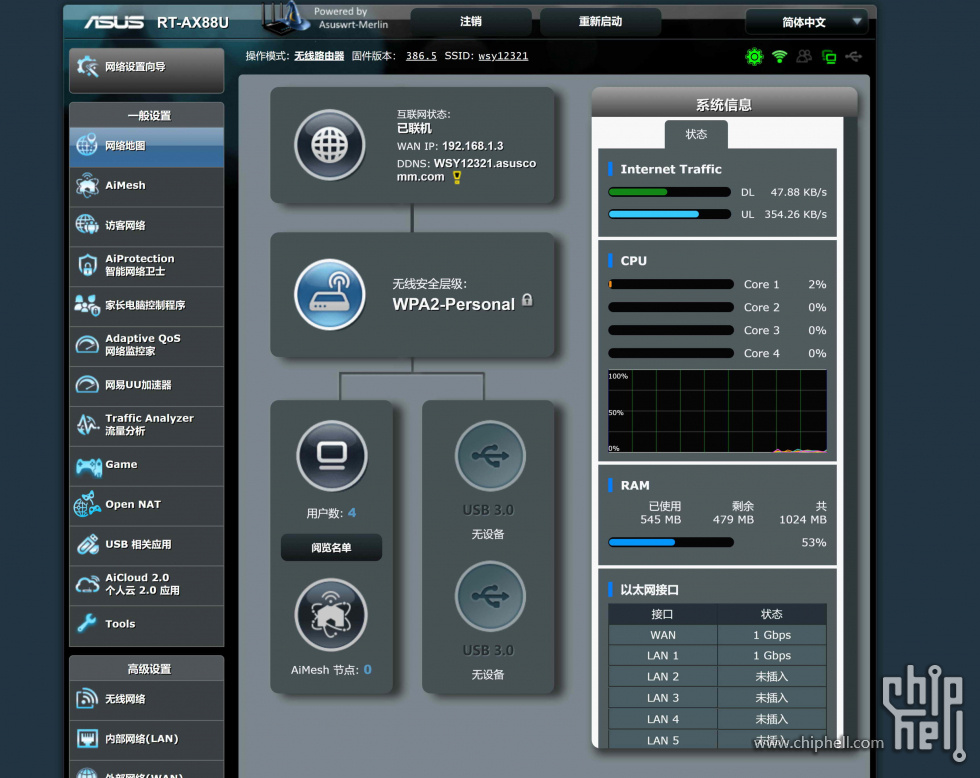Click the clients computer icon
Viewport: 980px width, 778px height.
pos(331,456)
